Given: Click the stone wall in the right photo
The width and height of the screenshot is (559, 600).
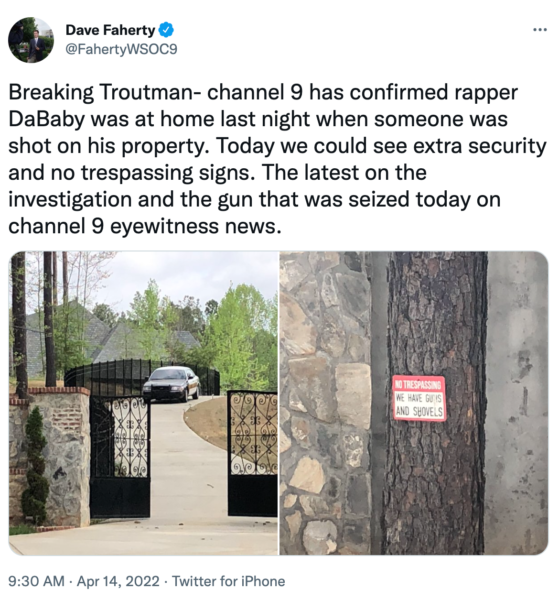Looking at the screenshot, I should click(324, 403).
